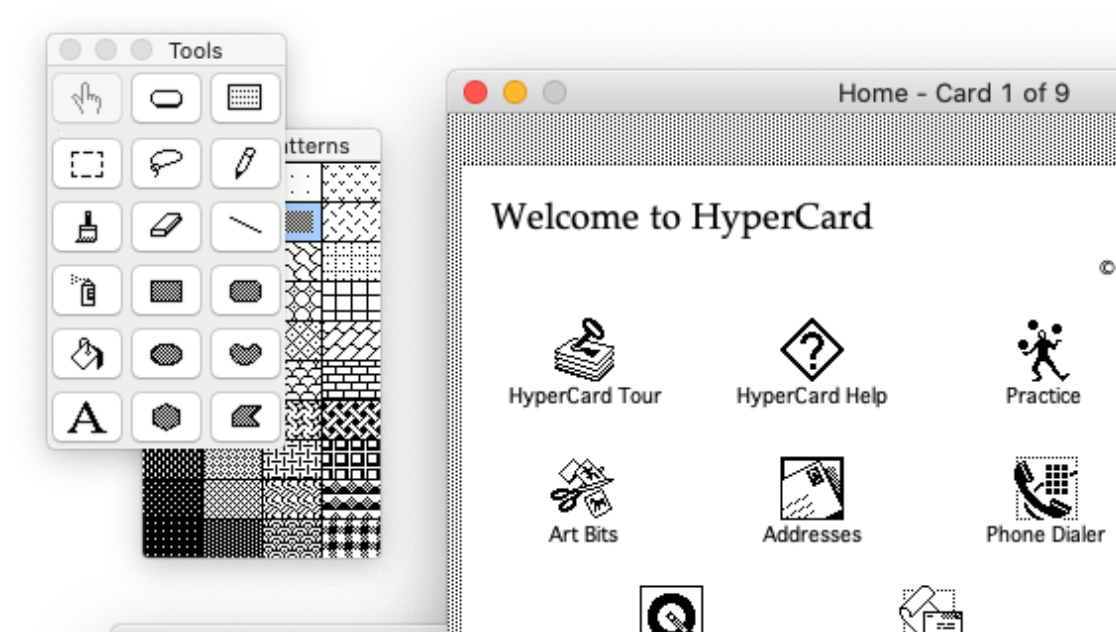Viewport: 1116px width, 632px height.
Task: Open the Addresses envelope icon
Action: pos(811,488)
